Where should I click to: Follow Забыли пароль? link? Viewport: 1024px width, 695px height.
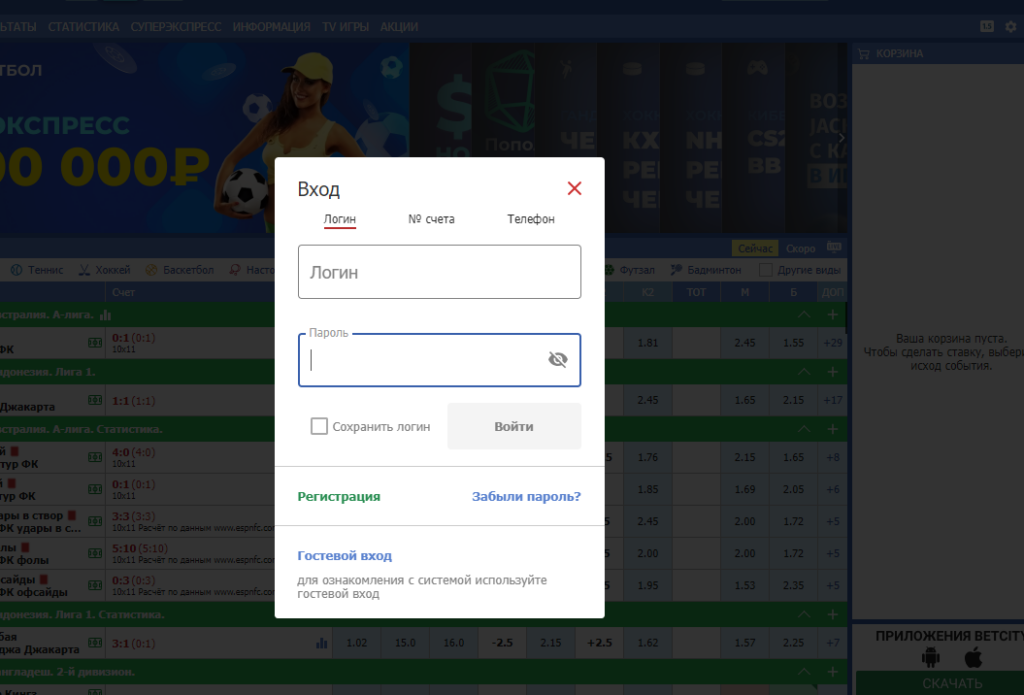click(x=526, y=496)
